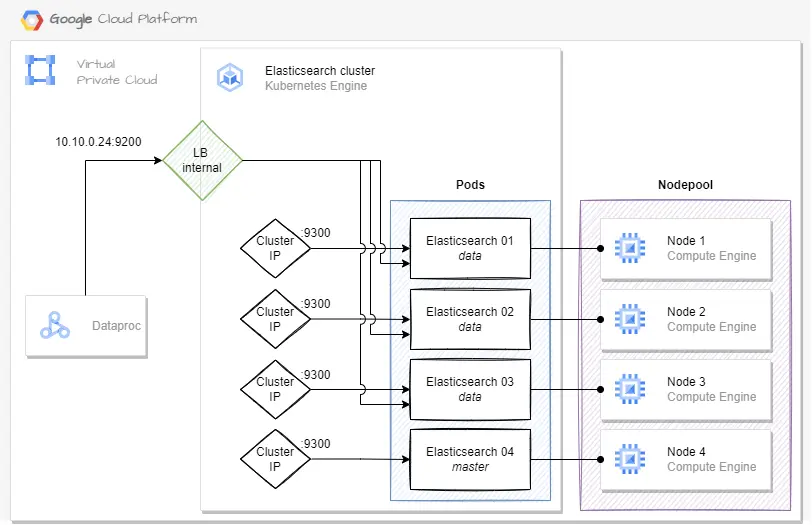Click the 10.10.0.24:9200 address label

98,142
